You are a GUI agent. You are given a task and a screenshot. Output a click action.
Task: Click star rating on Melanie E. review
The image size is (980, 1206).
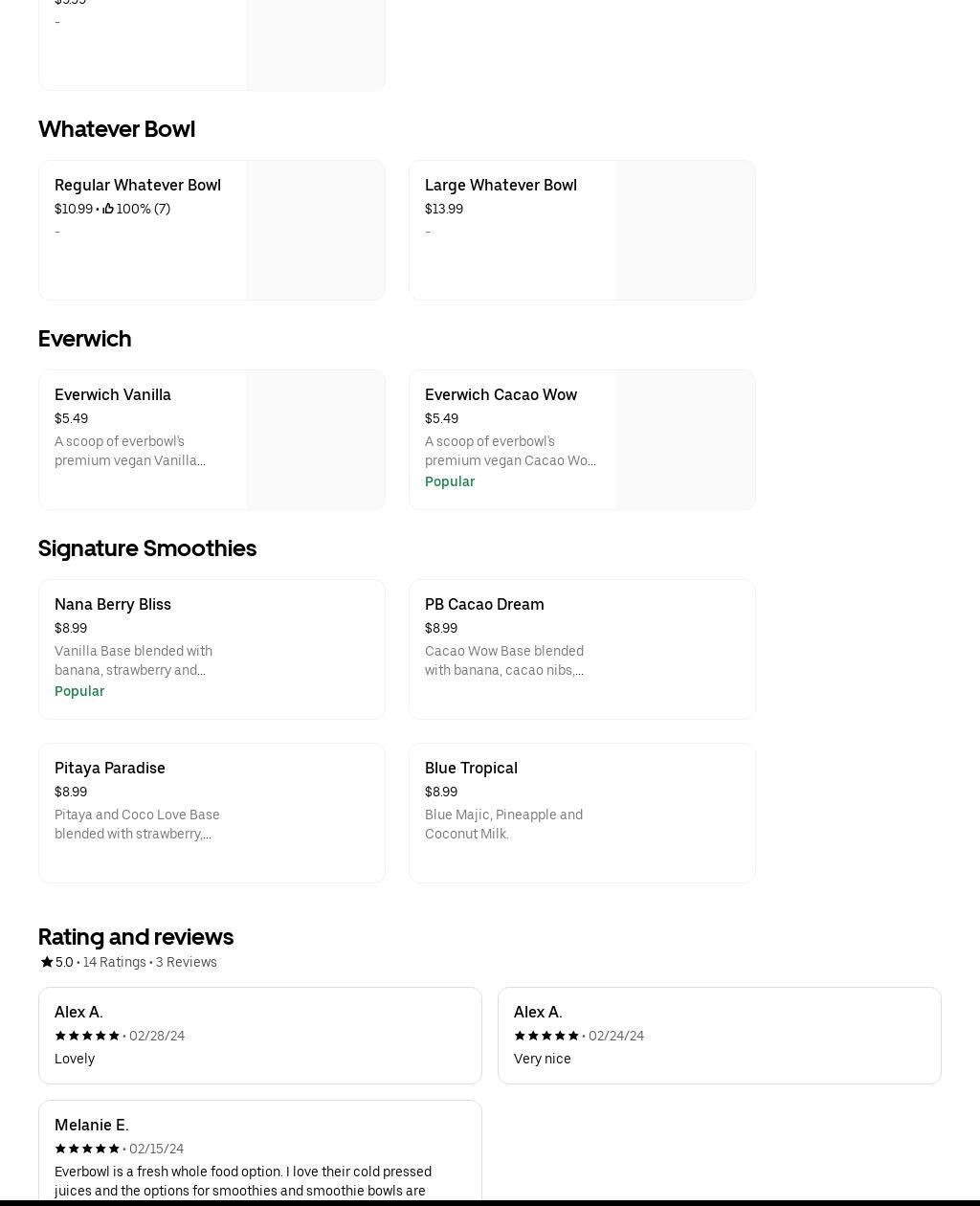tap(87, 1149)
